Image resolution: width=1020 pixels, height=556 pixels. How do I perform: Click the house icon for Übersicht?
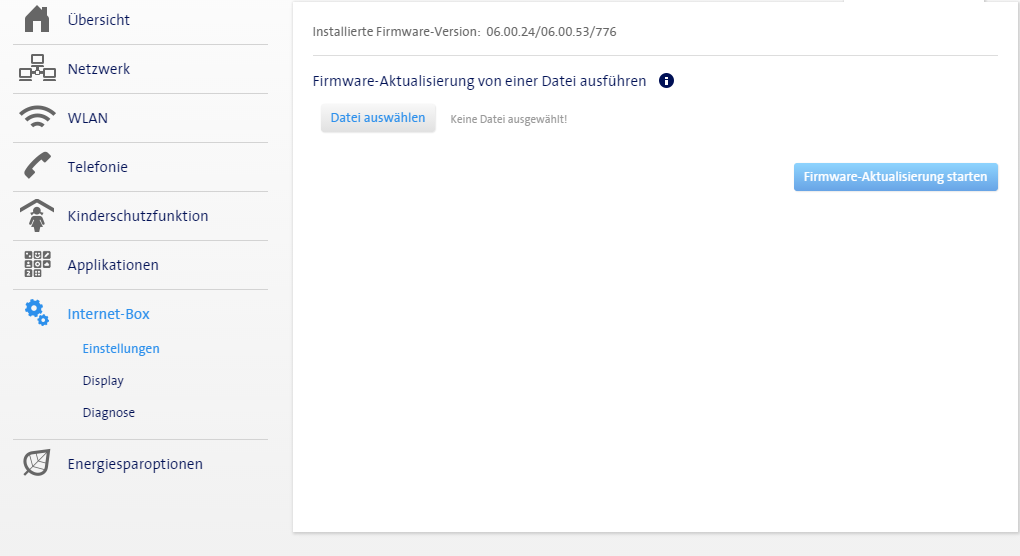click(x=37, y=20)
